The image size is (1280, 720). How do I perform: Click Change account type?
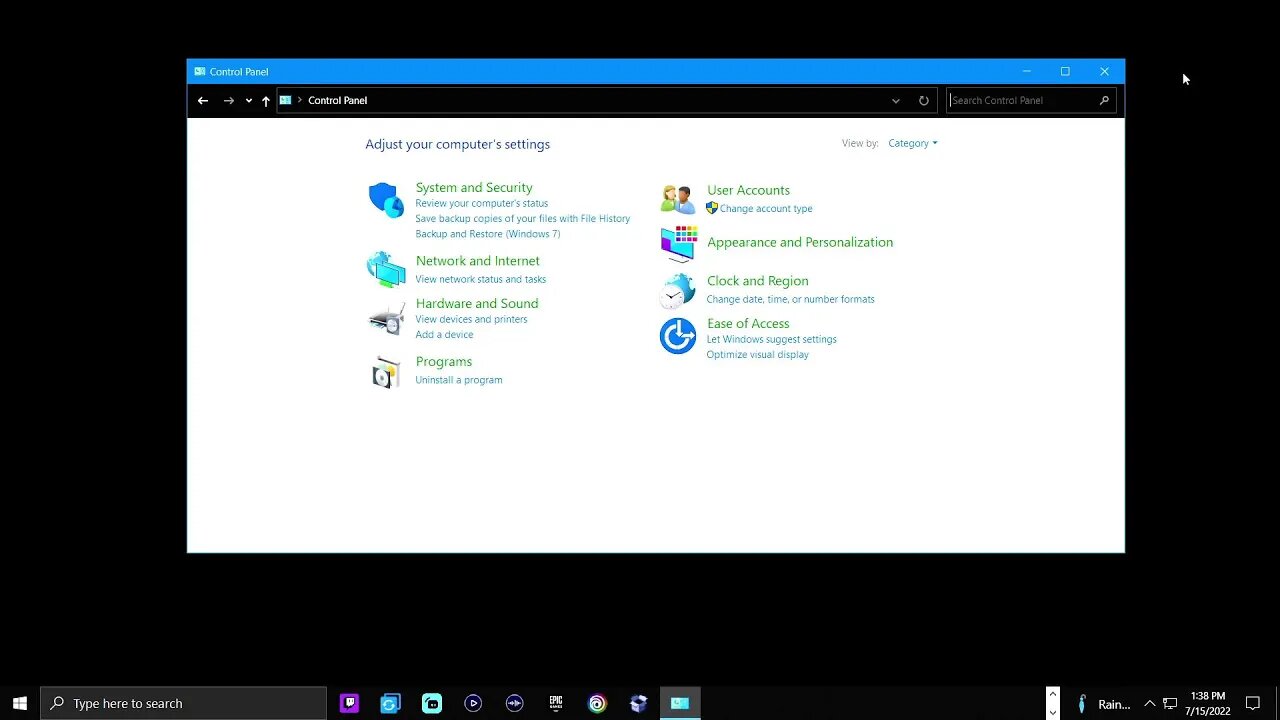point(766,209)
